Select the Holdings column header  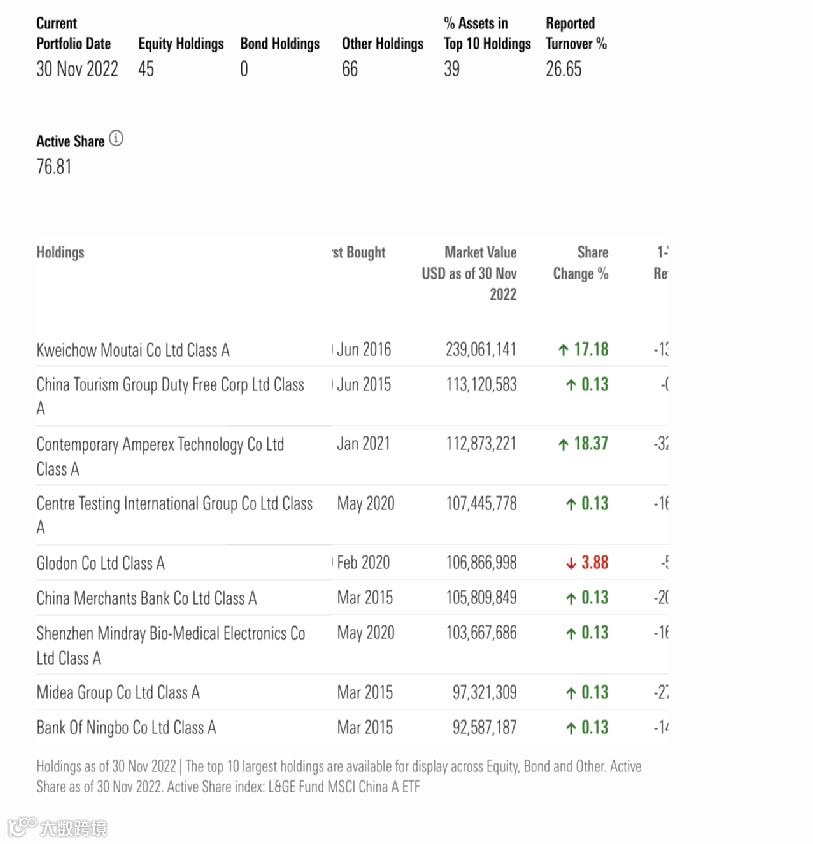60,252
